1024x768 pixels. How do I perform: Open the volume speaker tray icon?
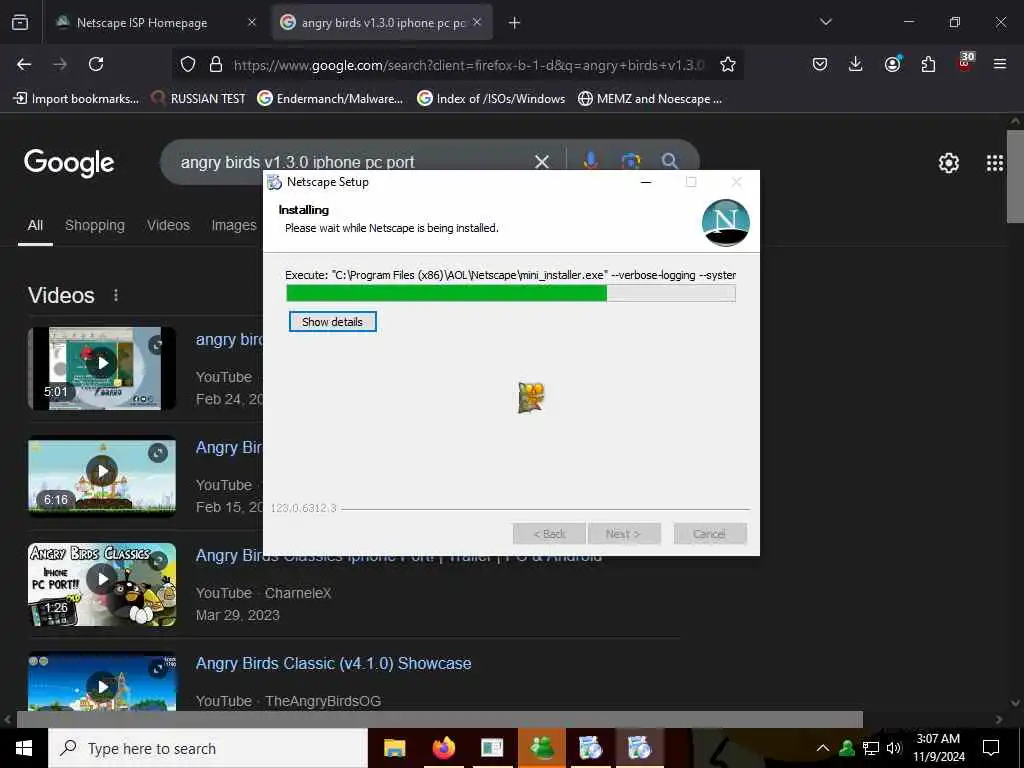pyautogui.click(x=894, y=748)
